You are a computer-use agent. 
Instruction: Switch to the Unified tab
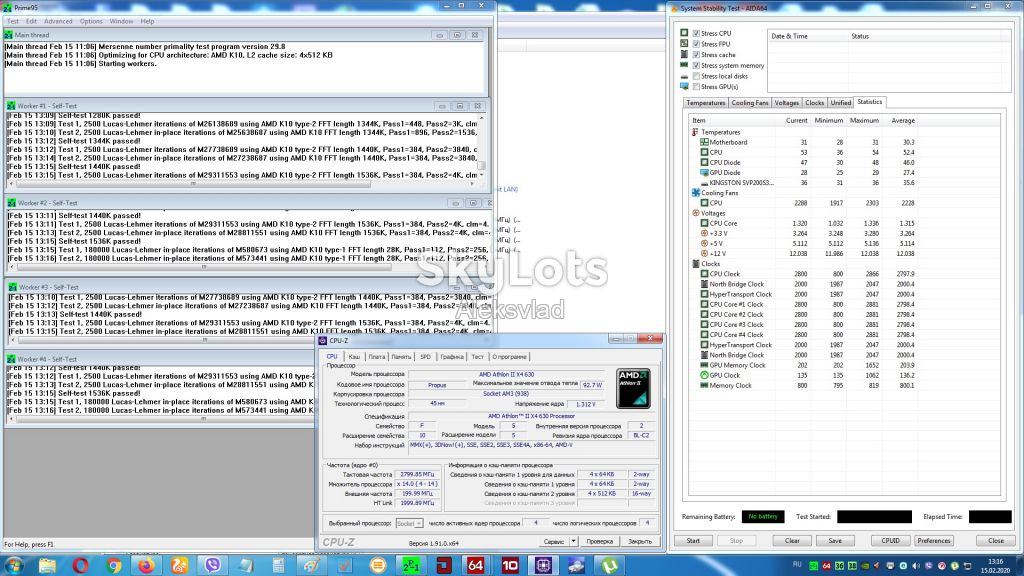(x=840, y=103)
